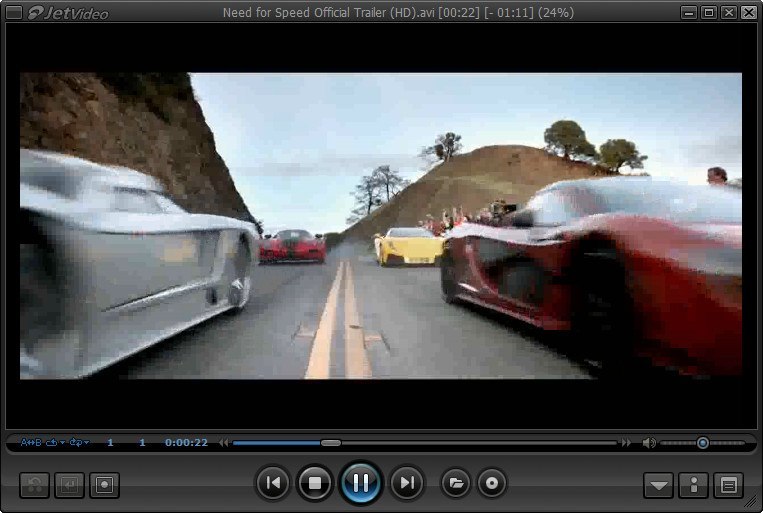Viewport: 763px width, 513px height.
Task: Minimize the JetVideo window
Action: click(x=689, y=13)
